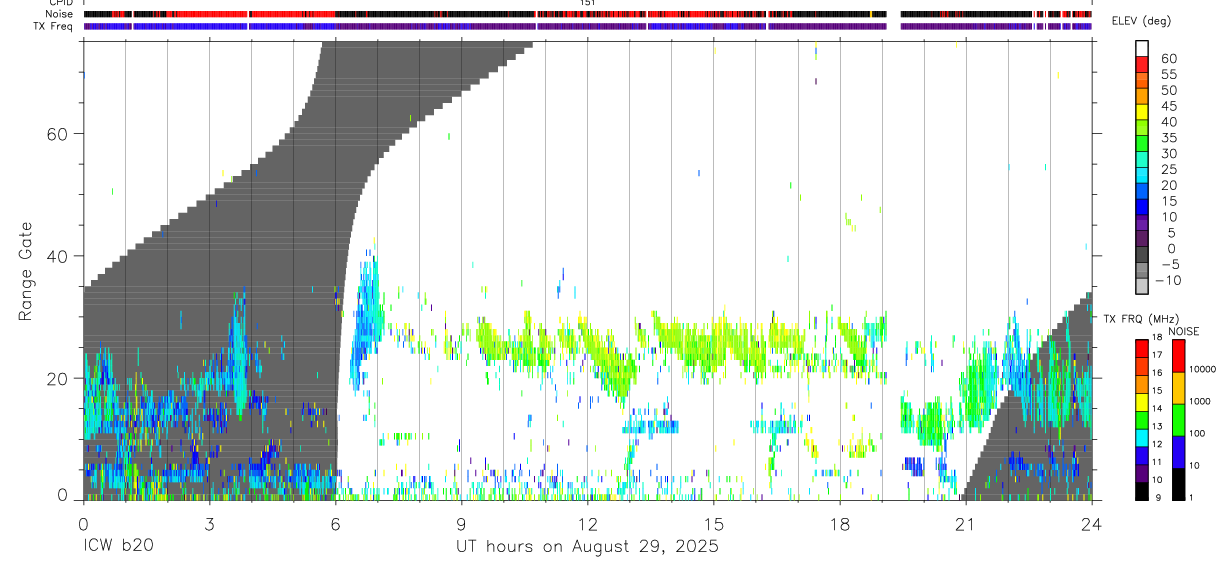Click x-axis tick label '18'
The width and height of the screenshot is (1228, 567).
(x=840, y=523)
